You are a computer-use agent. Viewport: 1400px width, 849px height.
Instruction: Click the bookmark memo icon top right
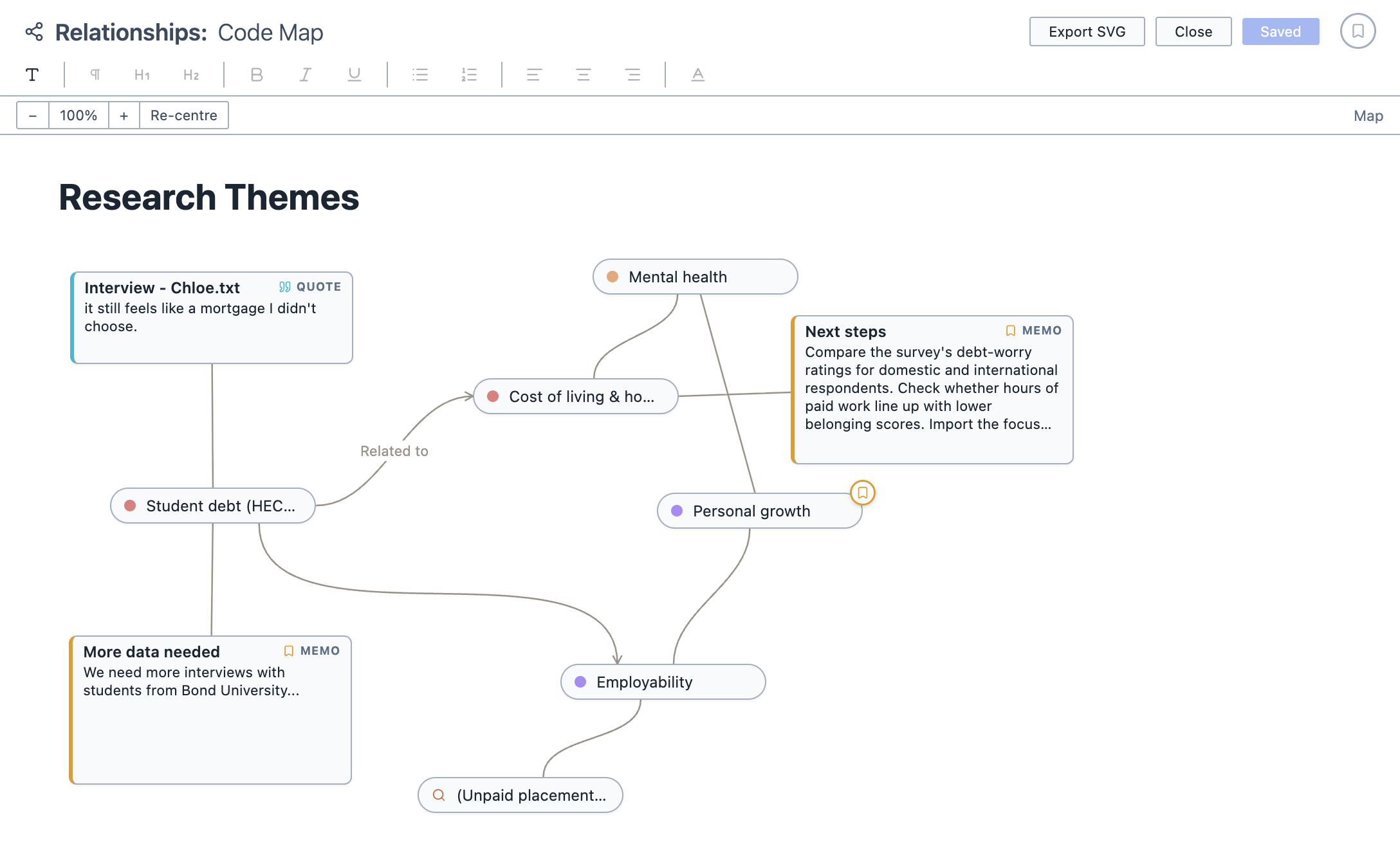[1358, 31]
